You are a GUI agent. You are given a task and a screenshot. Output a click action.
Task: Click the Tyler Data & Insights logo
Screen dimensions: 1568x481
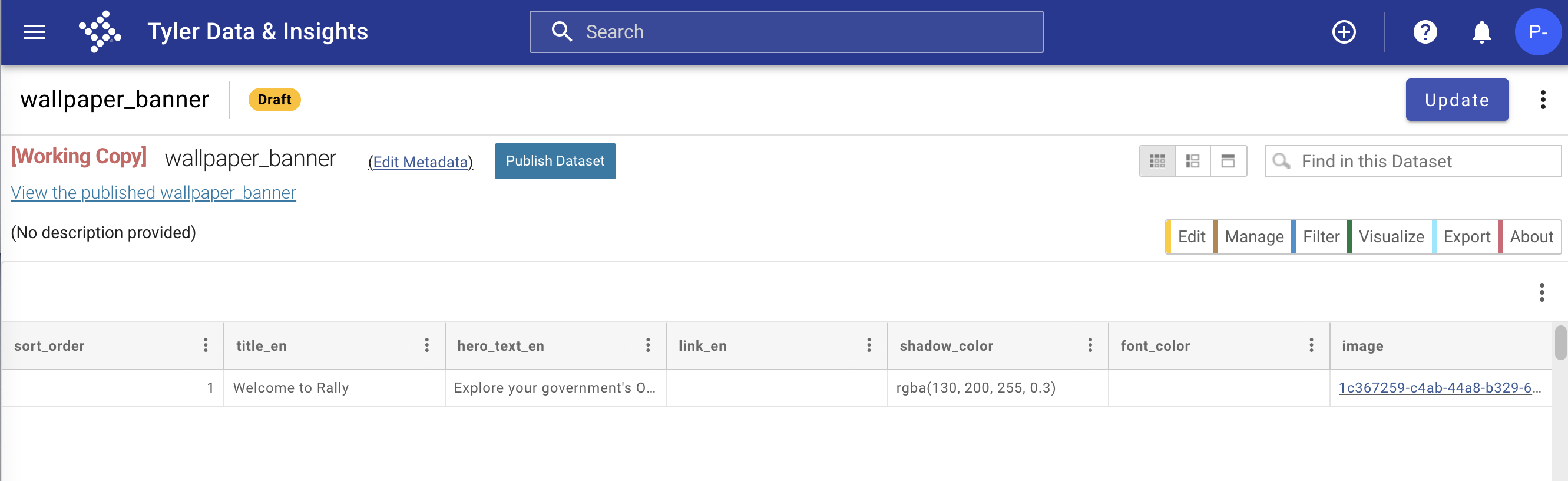[100, 32]
